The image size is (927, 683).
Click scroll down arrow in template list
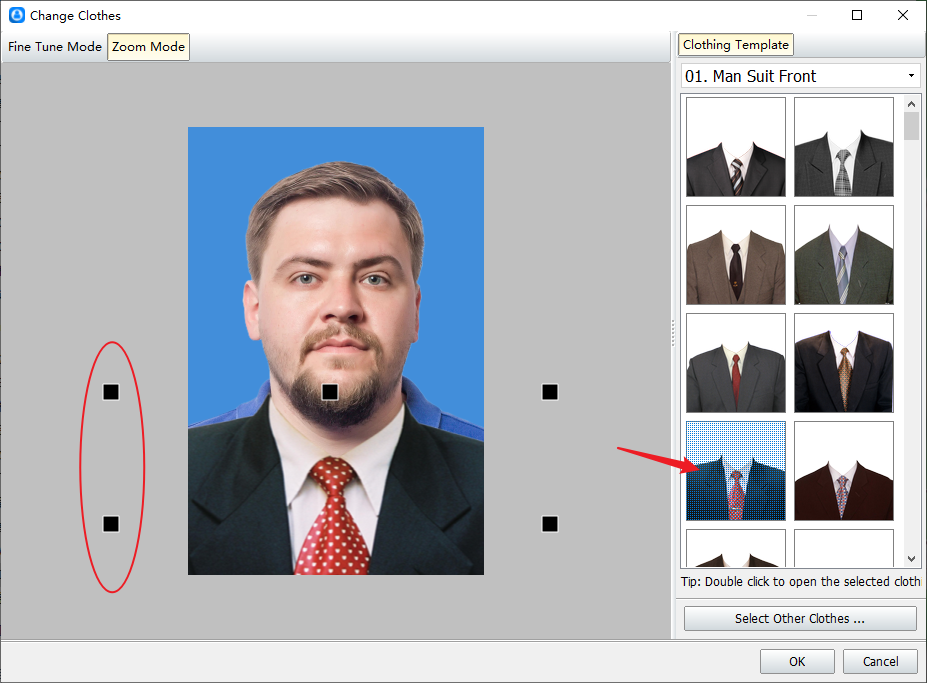[911, 559]
